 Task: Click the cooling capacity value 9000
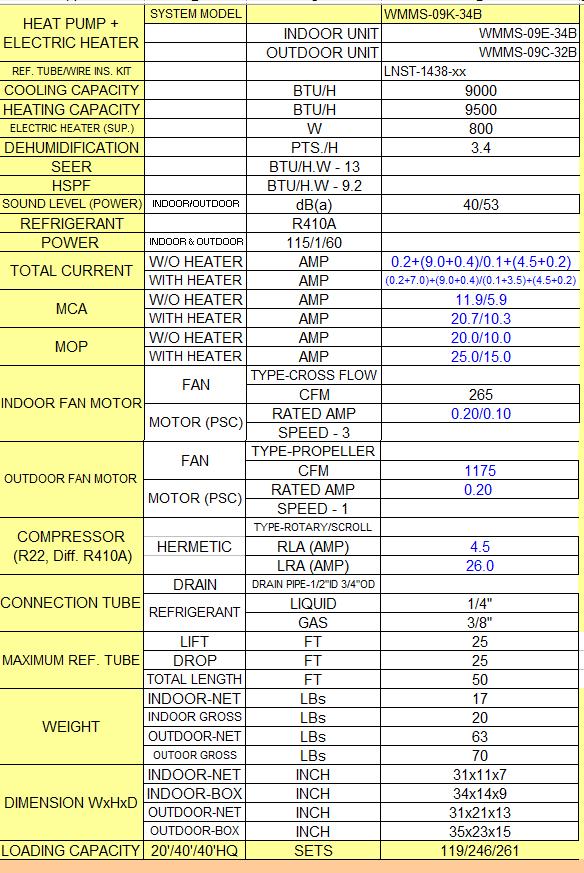(480, 90)
